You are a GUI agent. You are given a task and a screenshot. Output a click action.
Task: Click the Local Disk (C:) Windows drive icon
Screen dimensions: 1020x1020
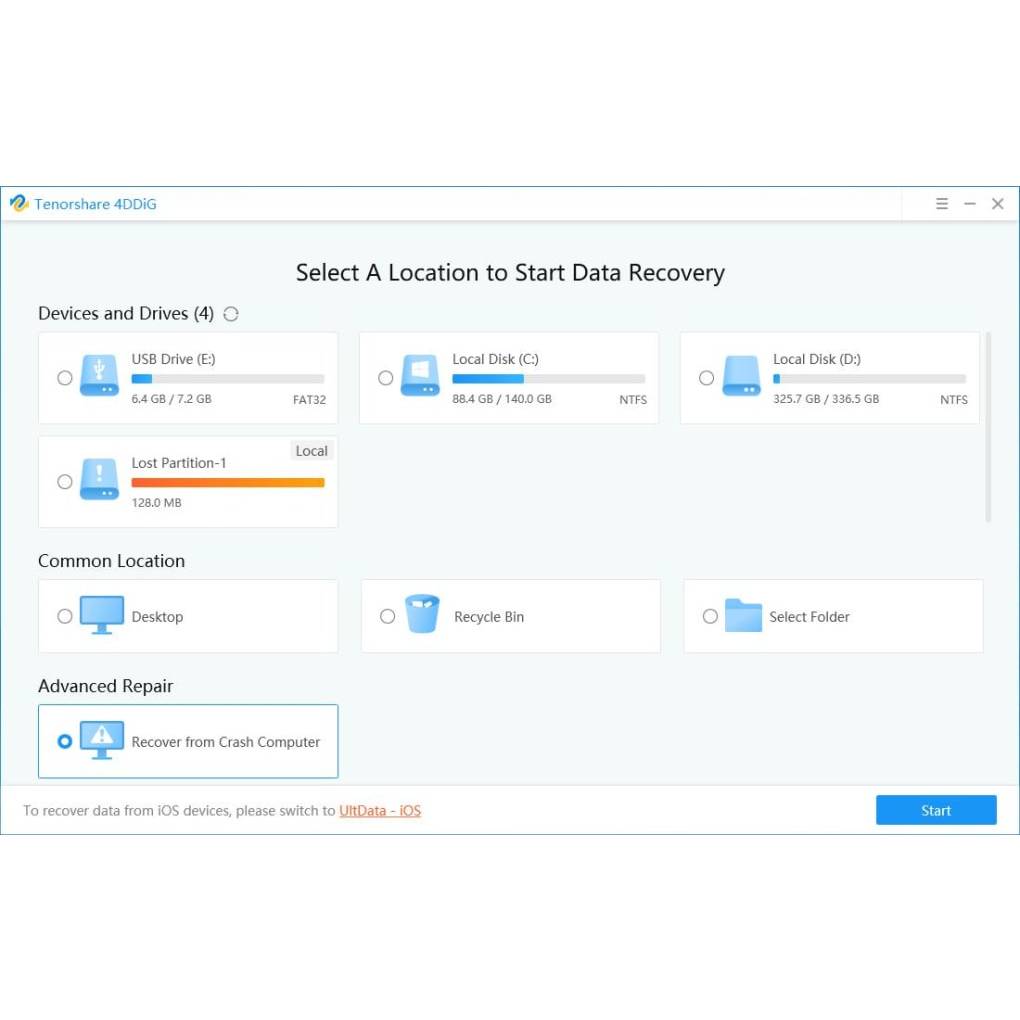click(420, 375)
